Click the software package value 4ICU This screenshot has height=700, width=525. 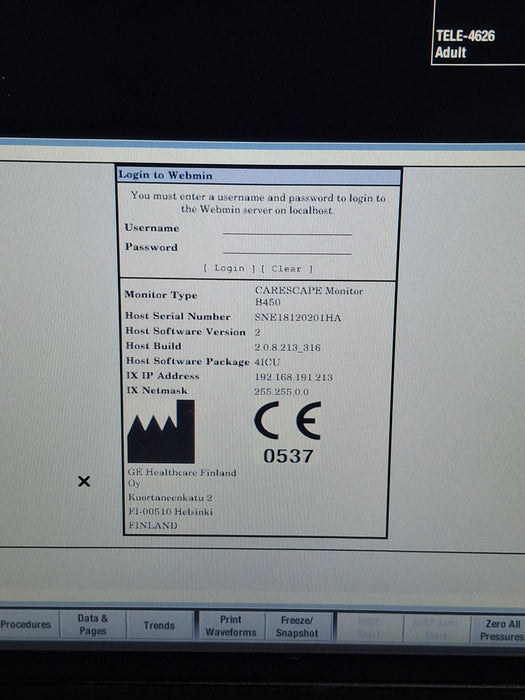coord(267,362)
